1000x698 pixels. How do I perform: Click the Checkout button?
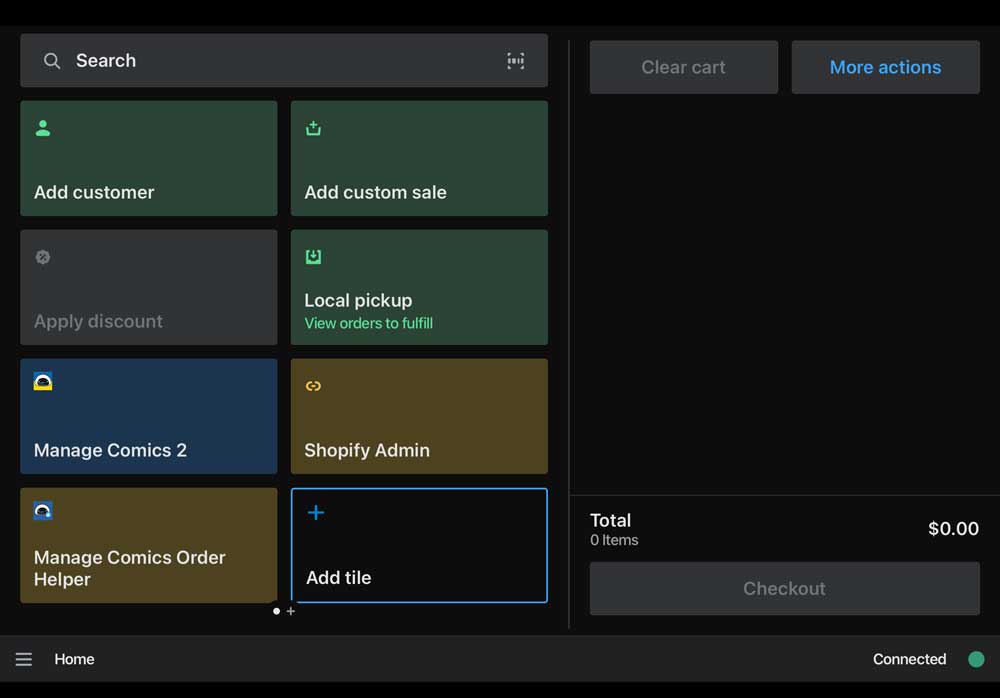click(x=784, y=588)
